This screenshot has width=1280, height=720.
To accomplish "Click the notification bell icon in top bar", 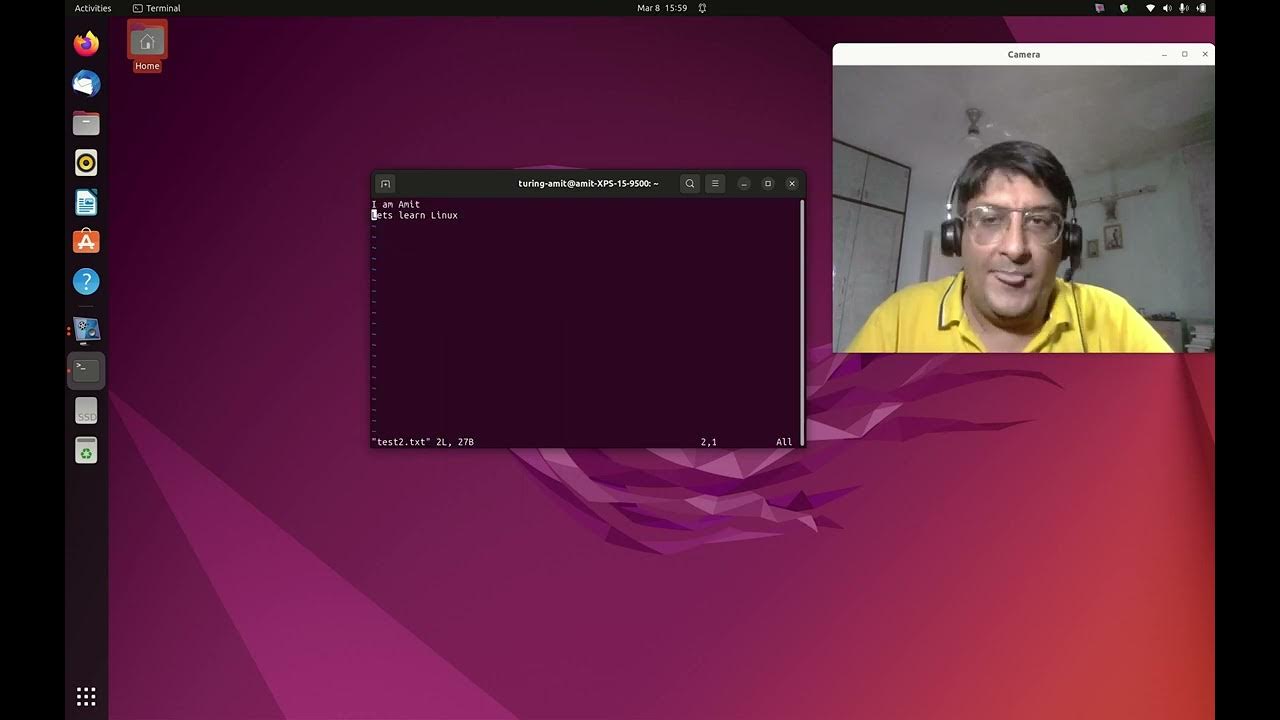I will [702, 8].
